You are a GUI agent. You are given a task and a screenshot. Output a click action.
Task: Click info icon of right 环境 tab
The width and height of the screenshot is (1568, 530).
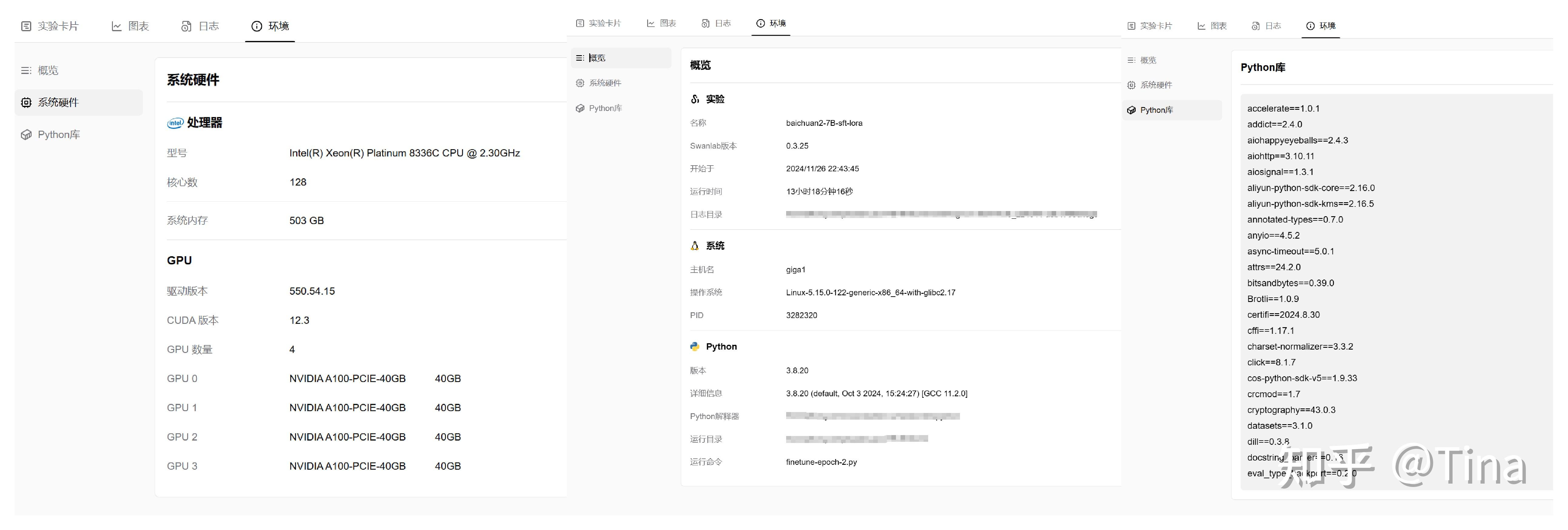point(1310,25)
